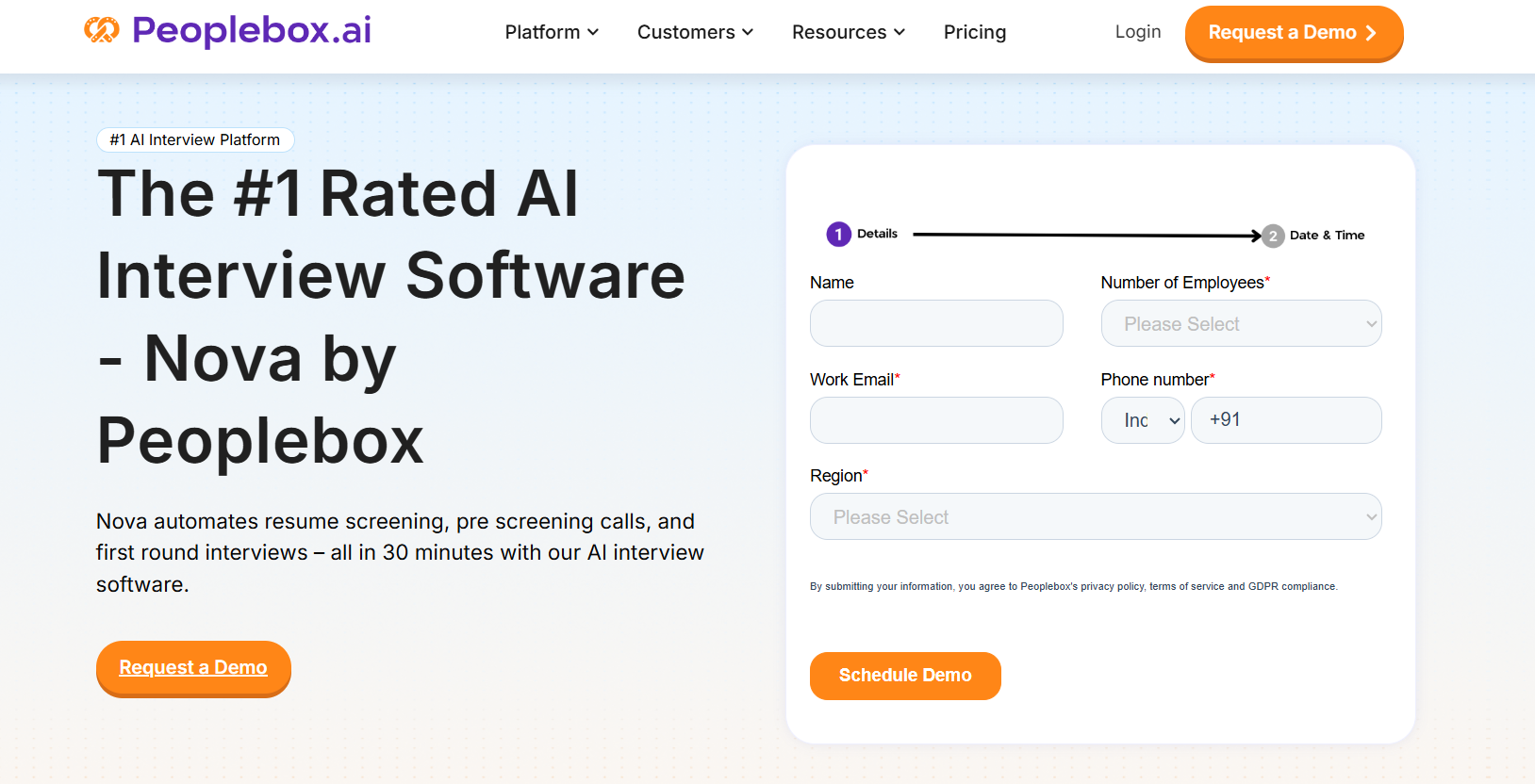Click the header Request a Demo button
Viewport: 1535px width, 784px height.
pyautogui.click(x=1294, y=33)
